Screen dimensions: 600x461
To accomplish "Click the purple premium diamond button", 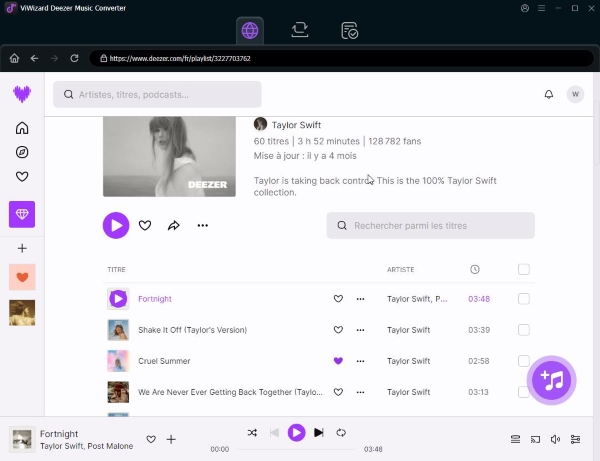I will pos(22,214).
